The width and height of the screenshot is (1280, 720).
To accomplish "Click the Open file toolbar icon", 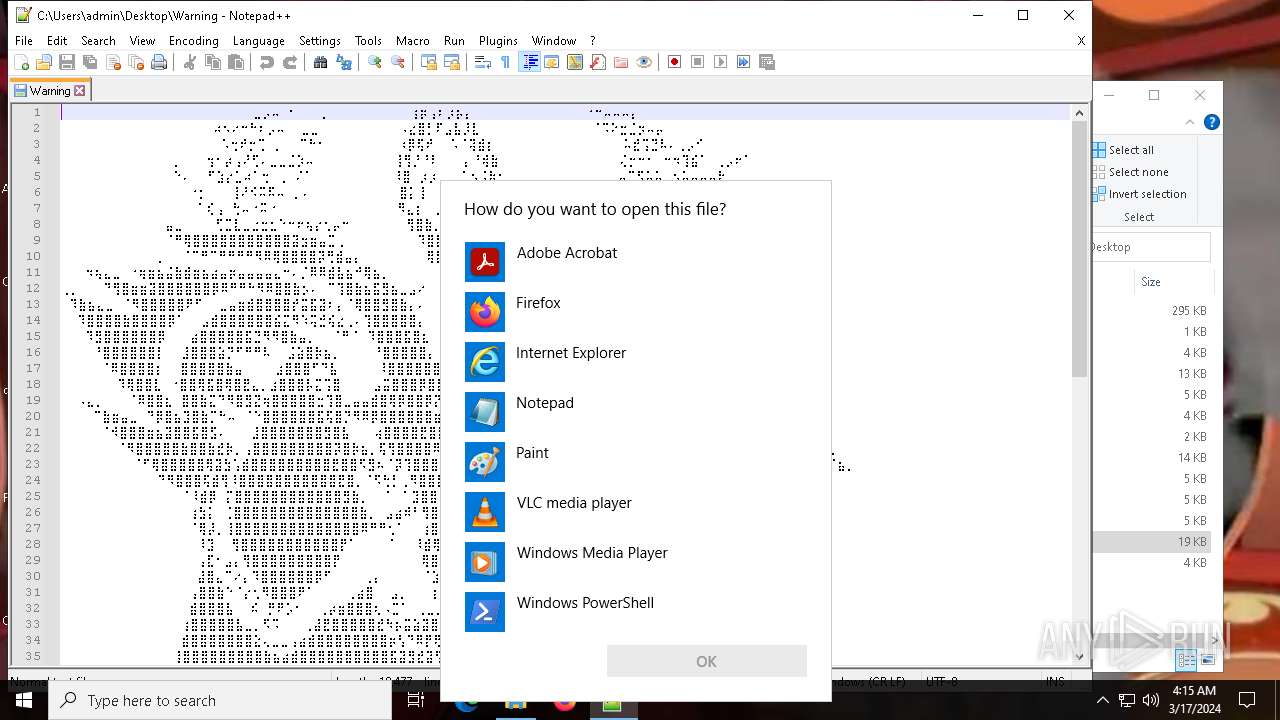I will (44, 62).
